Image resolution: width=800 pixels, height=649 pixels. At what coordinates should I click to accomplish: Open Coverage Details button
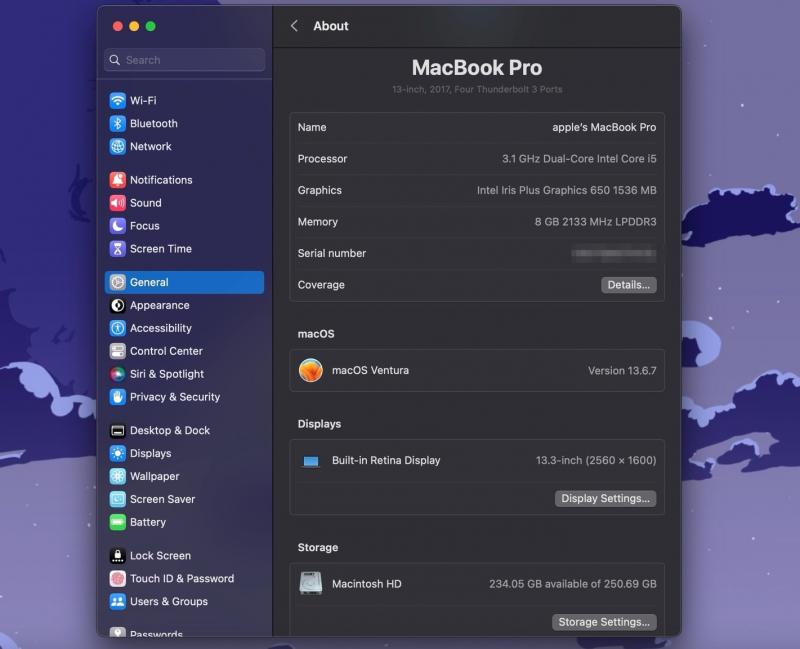pyautogui.click(x=629, y=285)
